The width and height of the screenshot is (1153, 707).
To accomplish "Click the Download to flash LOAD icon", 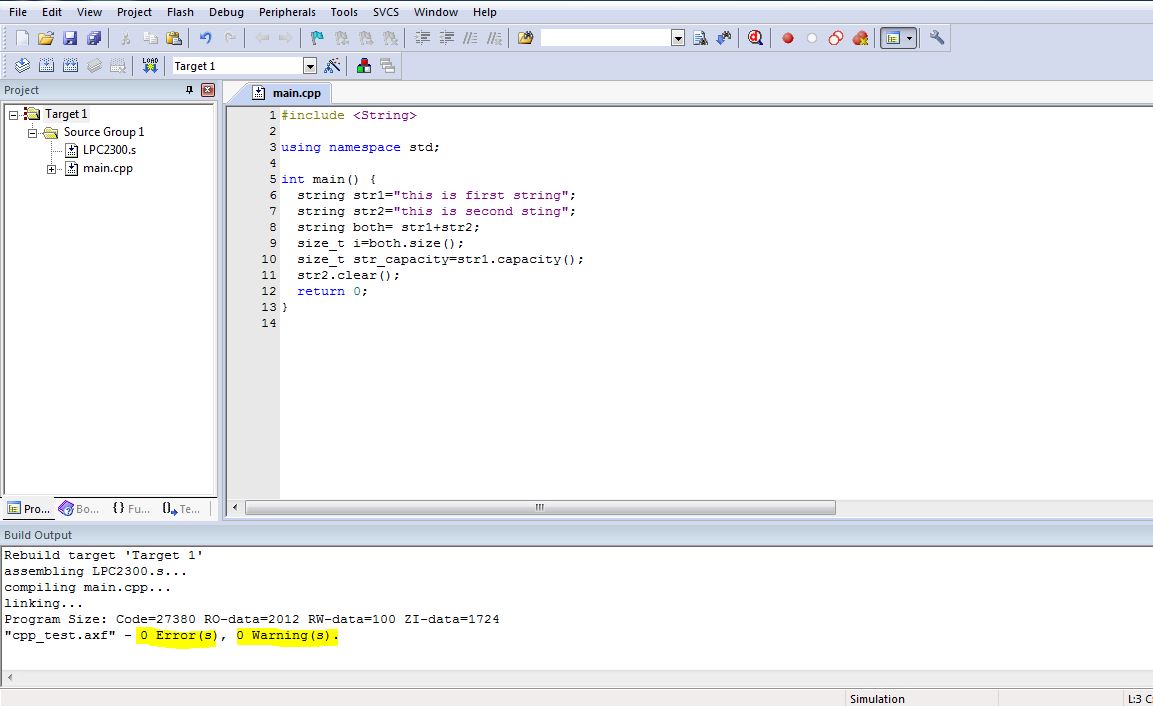I will tap(150, 66).
